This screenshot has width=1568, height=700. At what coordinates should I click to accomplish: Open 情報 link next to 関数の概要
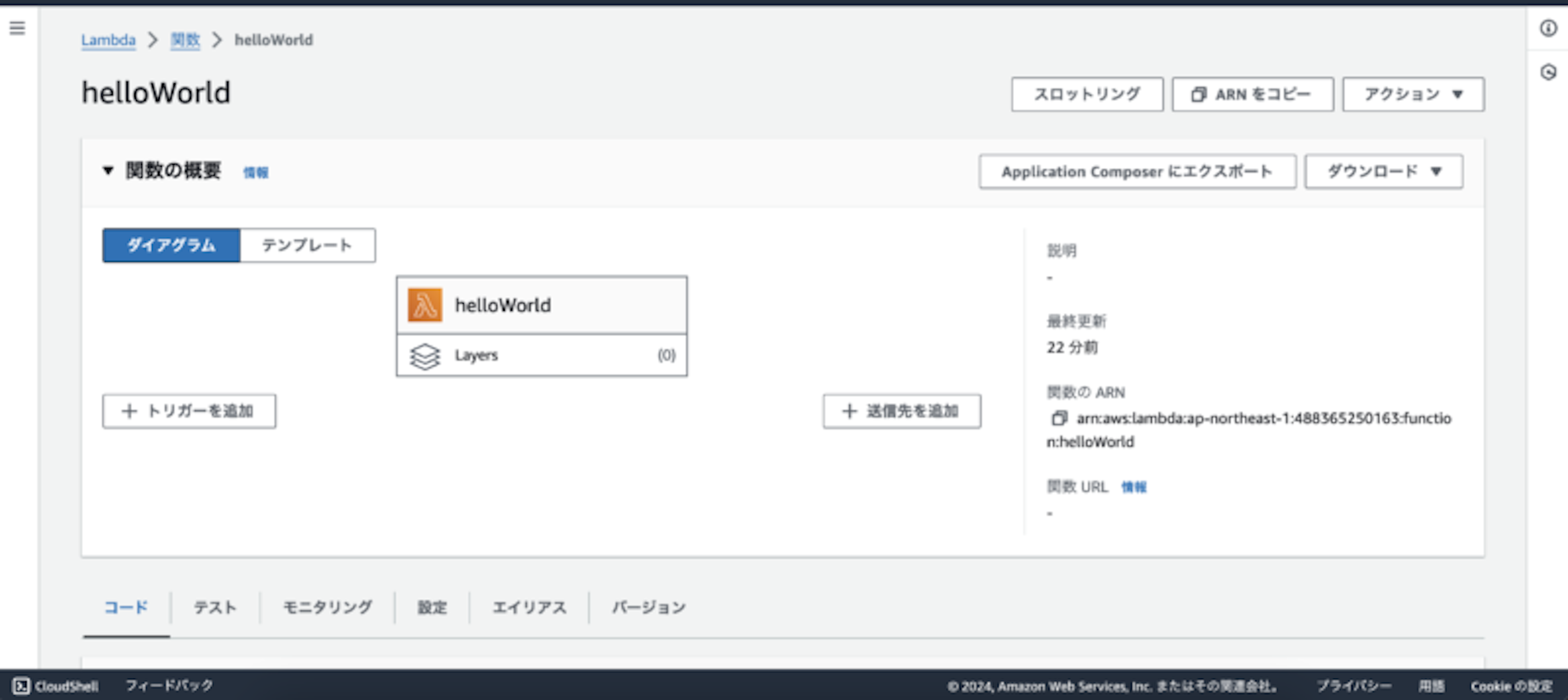(x=256, y=173)
